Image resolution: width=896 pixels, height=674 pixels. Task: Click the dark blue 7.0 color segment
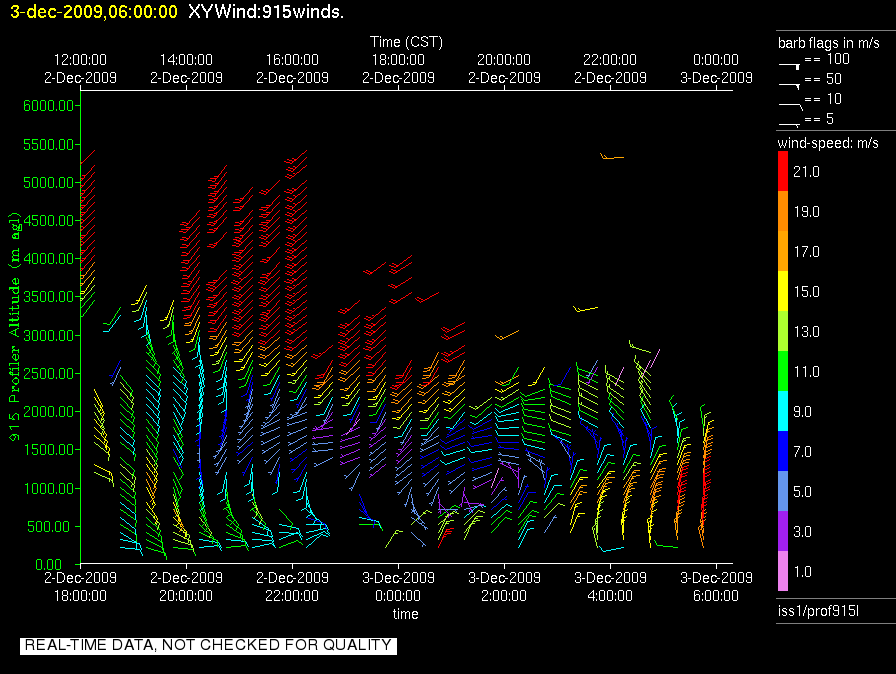coord(783,451)
